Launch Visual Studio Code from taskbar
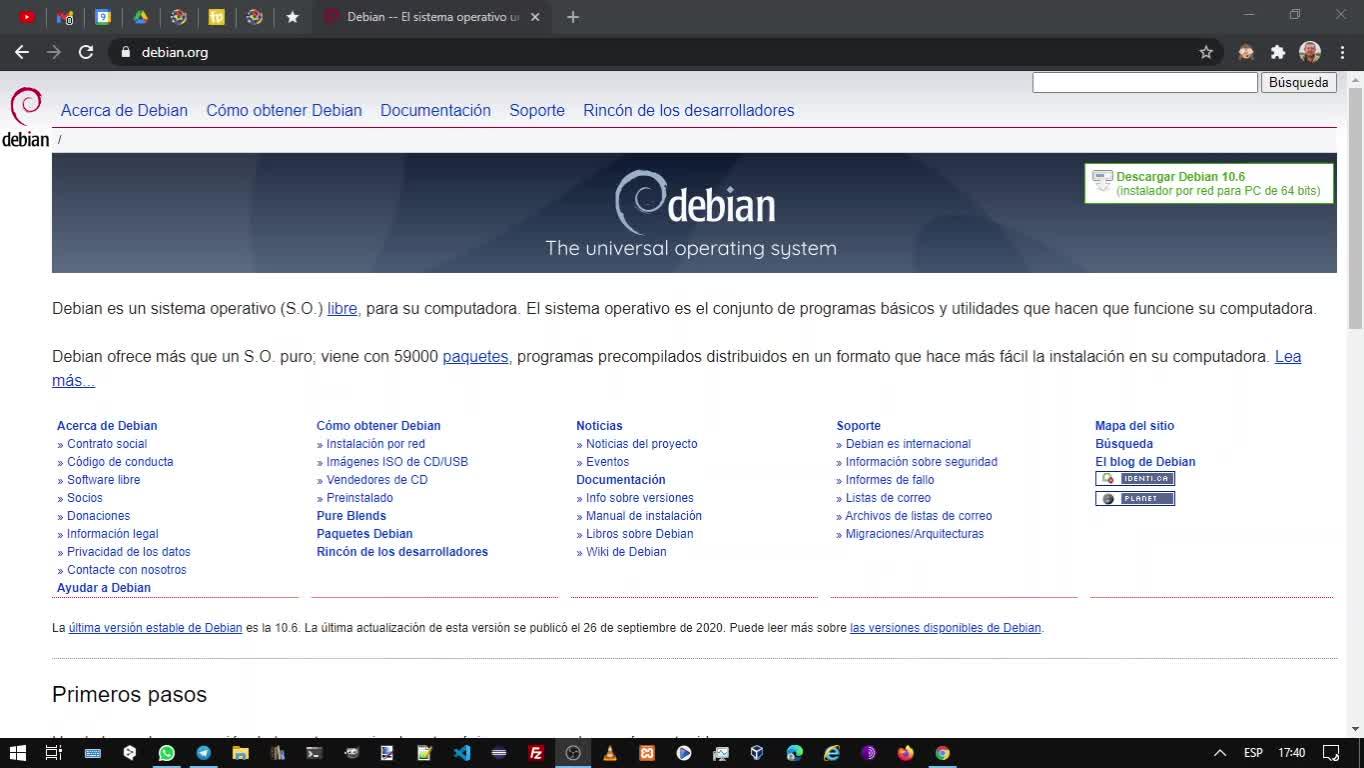The image size is (1364, 768). click(461, 753)
